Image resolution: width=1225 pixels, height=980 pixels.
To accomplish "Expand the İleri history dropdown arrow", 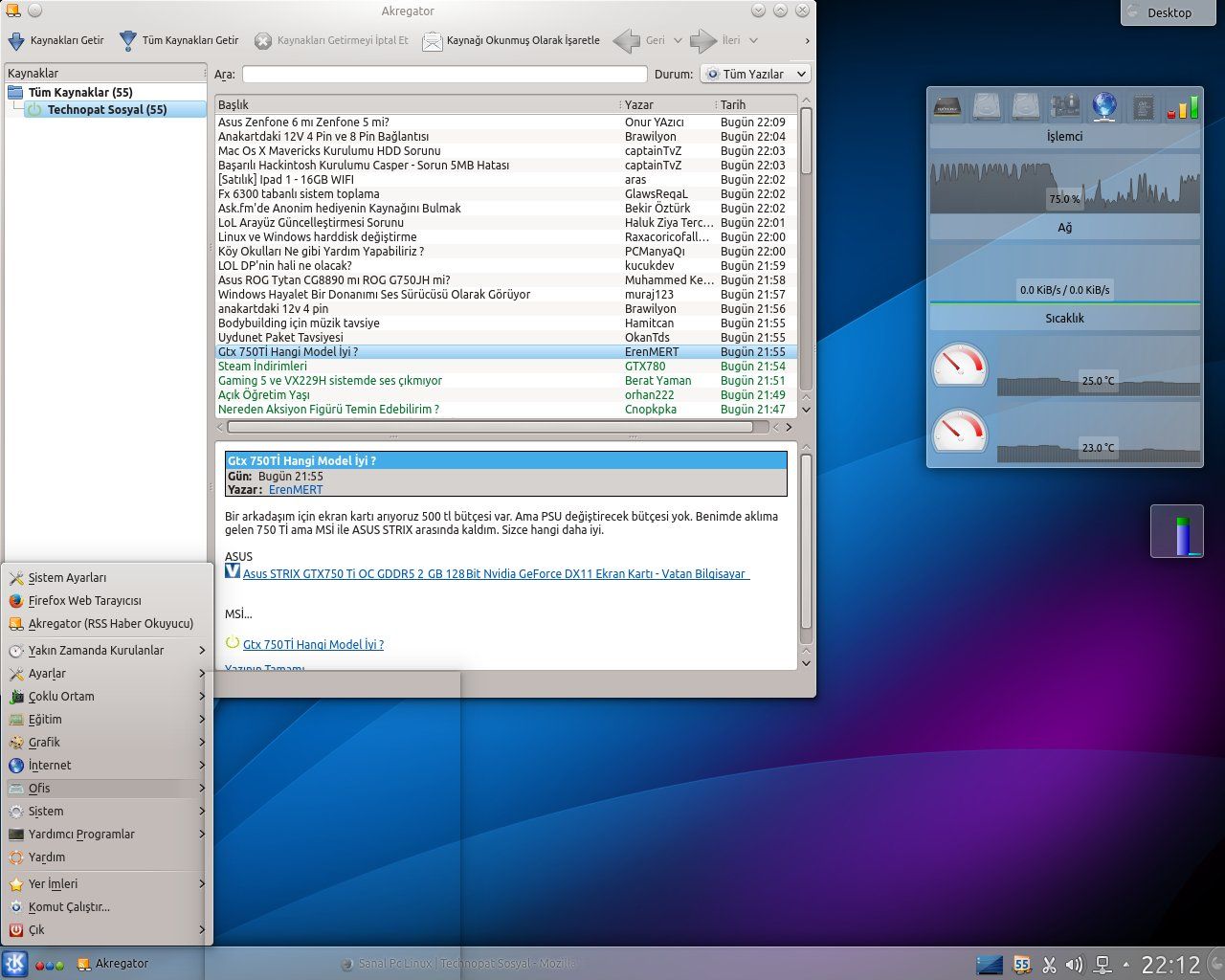I will (753, 41).
